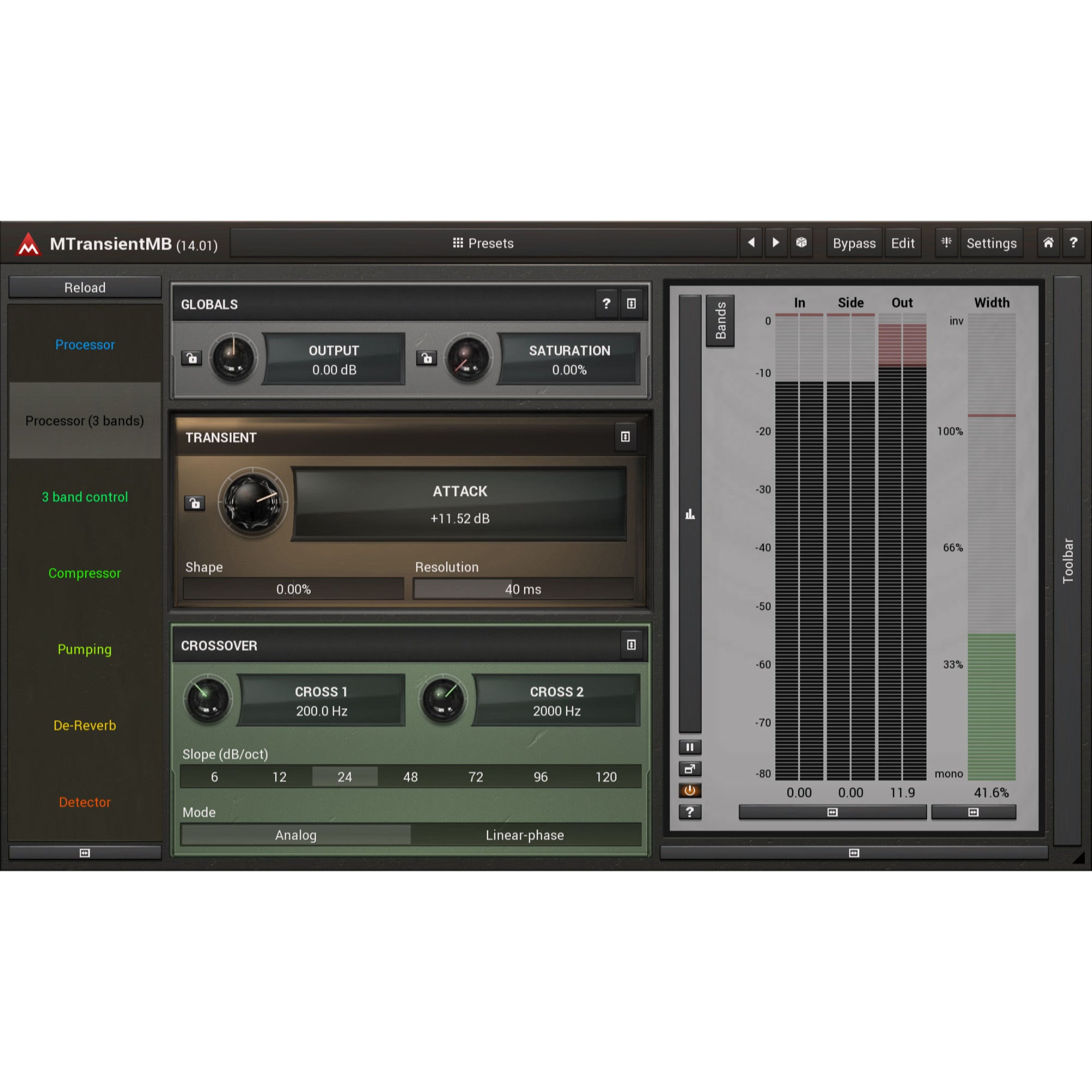Viewport: 1092px width, 1092px height.
Task: Select the Processor preset item
Action: [x=85, y=344]
